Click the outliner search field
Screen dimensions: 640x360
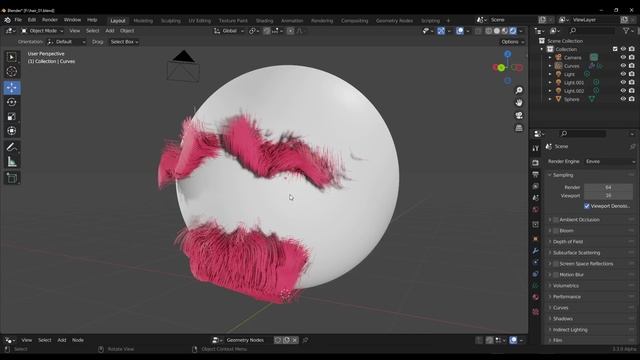pos(592,31)
